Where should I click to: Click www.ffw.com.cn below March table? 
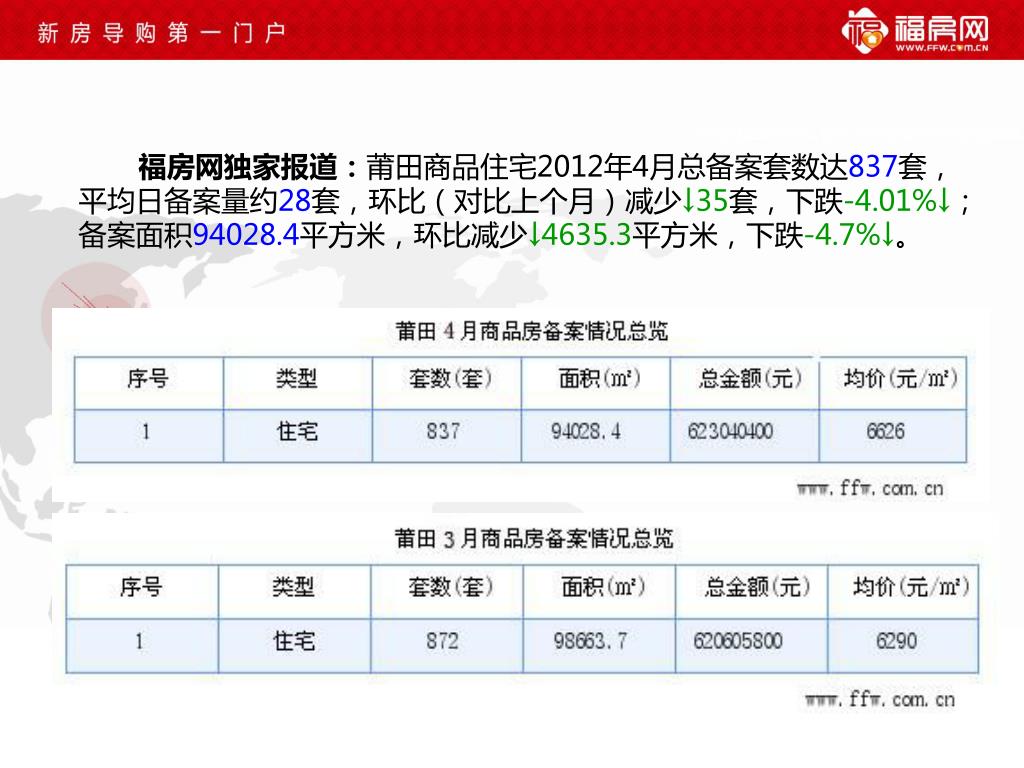(880, 700)
